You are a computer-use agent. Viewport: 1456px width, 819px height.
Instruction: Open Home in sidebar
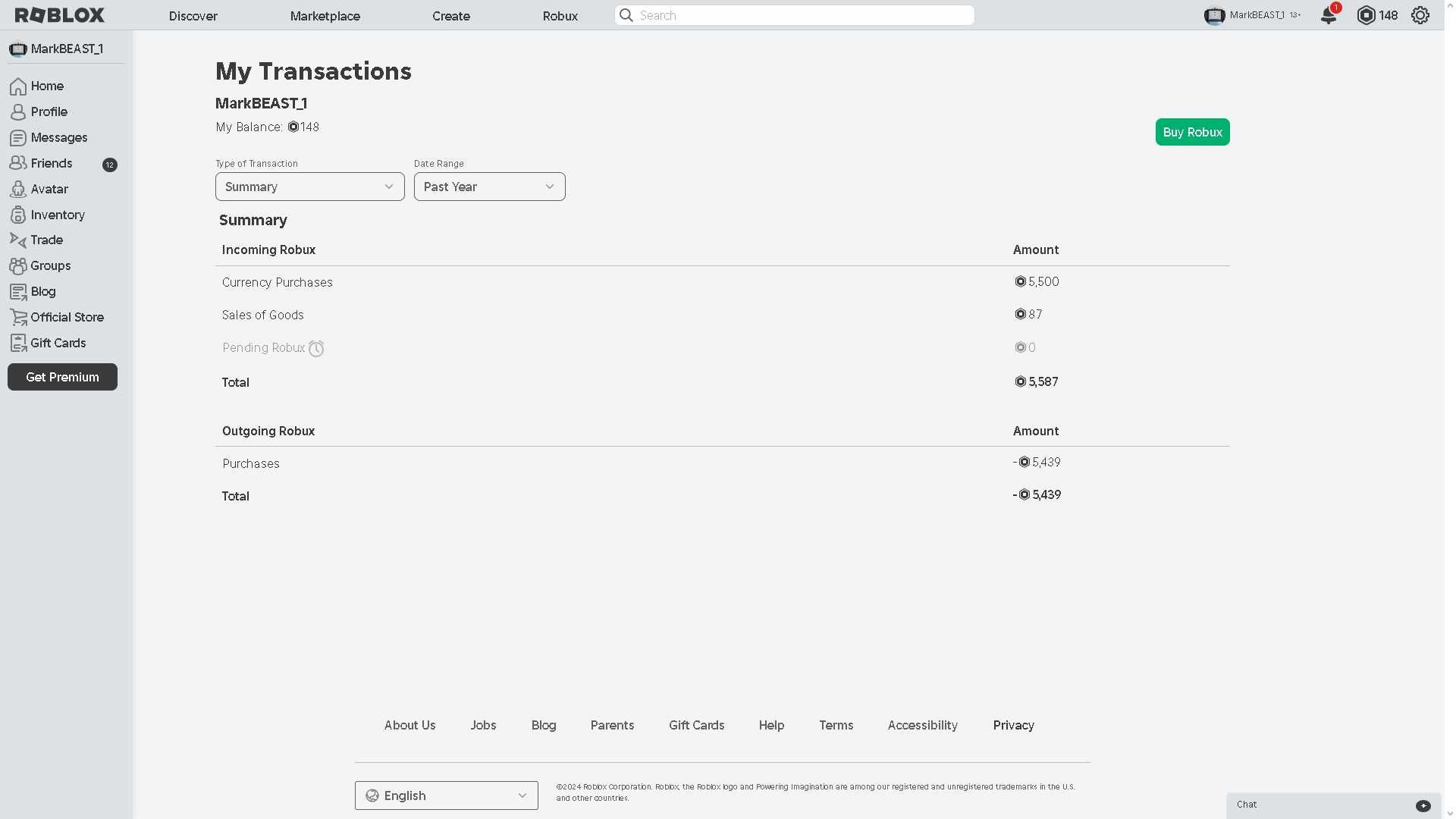(47, 86)
